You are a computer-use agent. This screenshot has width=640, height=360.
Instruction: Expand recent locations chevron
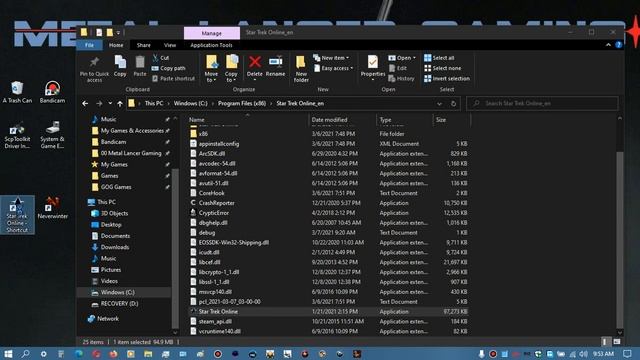tap(110, 104)
